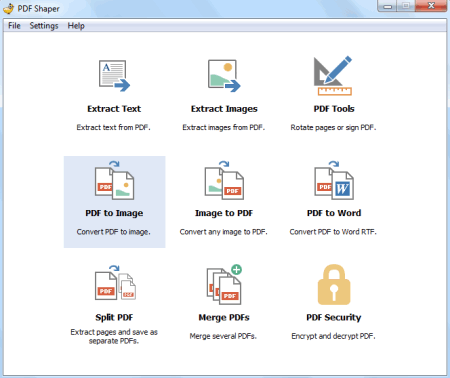Click the Split PDF icon
This screenshot has width=450, height=378.
click(x=115, y=283)
